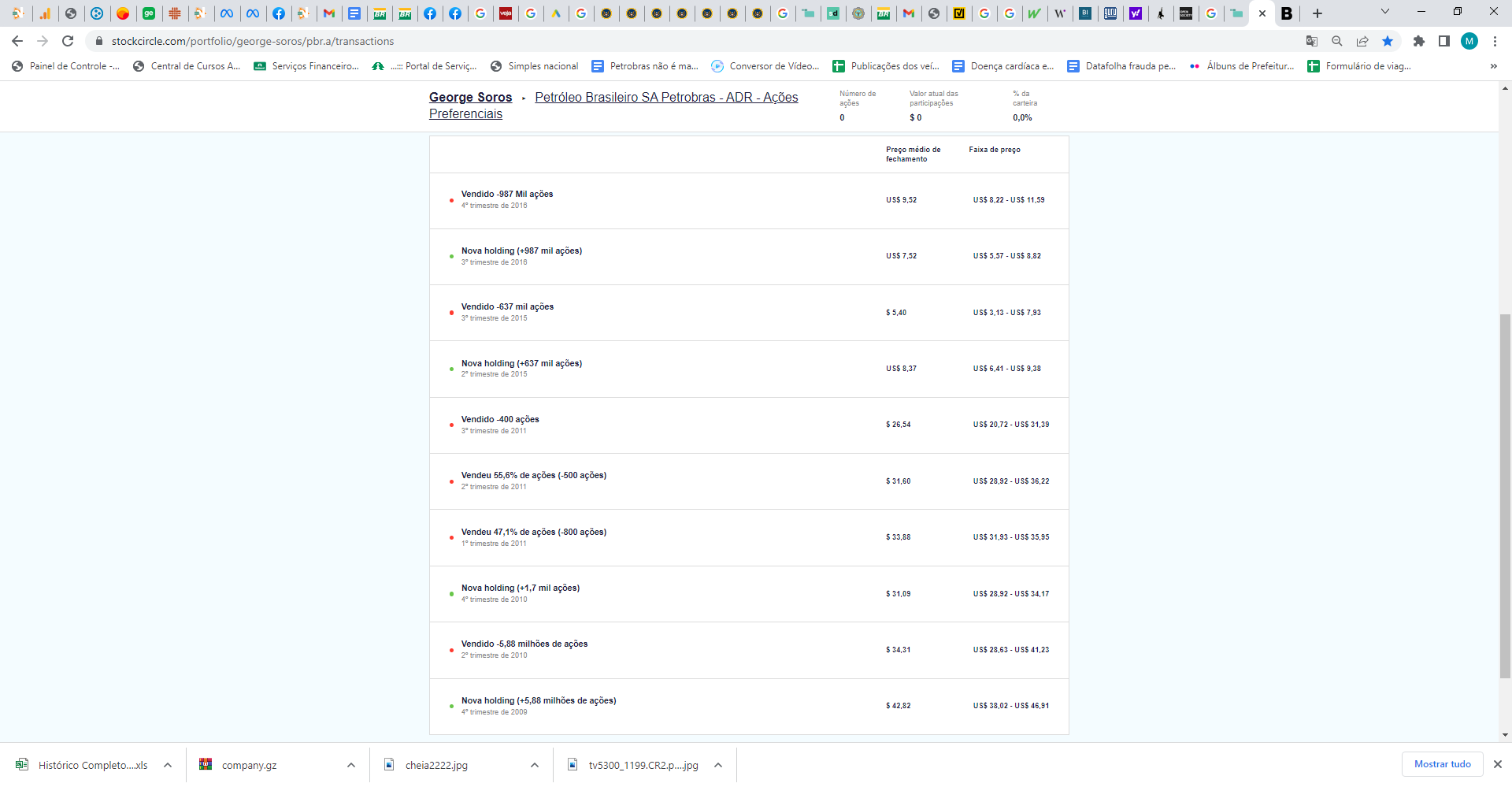Open Formulário de viag... bookmark
This screenshot has height=787, width=1512.
(1359, 66)
